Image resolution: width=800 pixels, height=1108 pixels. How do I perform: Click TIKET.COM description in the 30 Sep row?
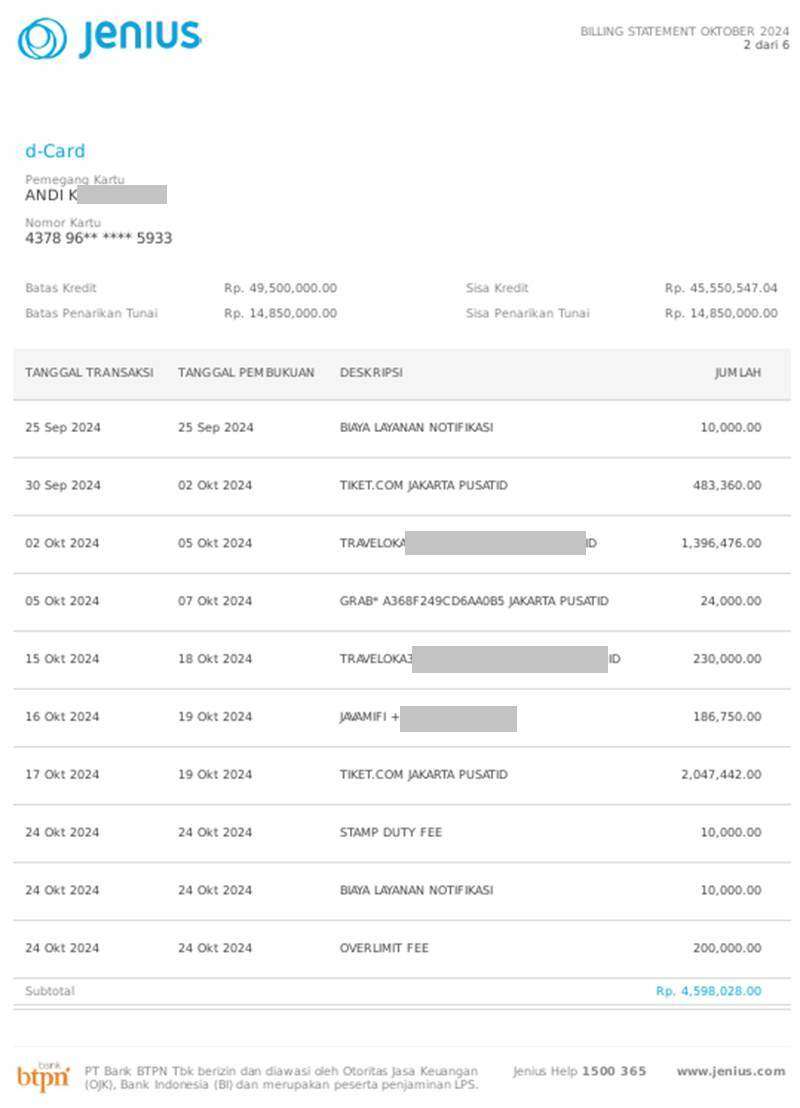423,485
